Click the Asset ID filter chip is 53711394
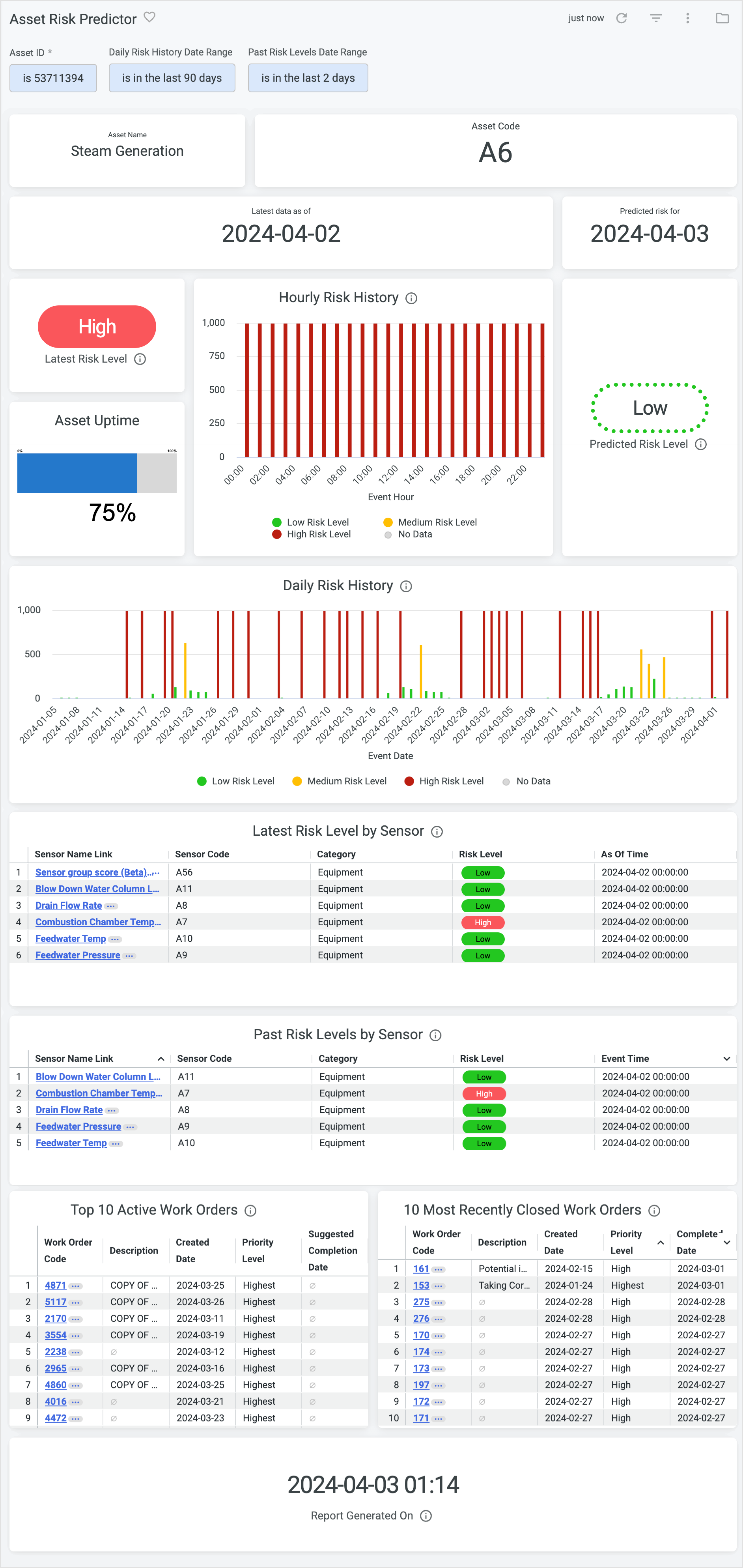This screenshot has width=743, height=1568. click(x=53, y=78)
